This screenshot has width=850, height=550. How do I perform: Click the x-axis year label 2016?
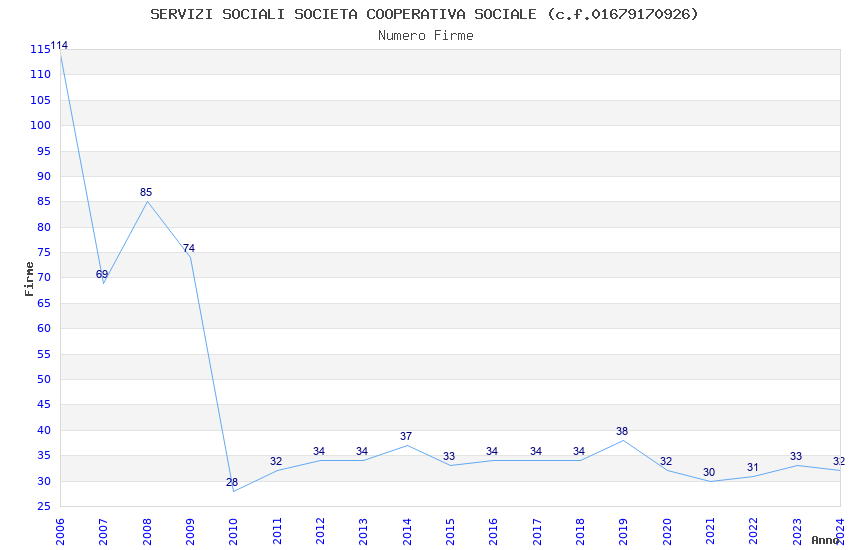click(494, 531)
